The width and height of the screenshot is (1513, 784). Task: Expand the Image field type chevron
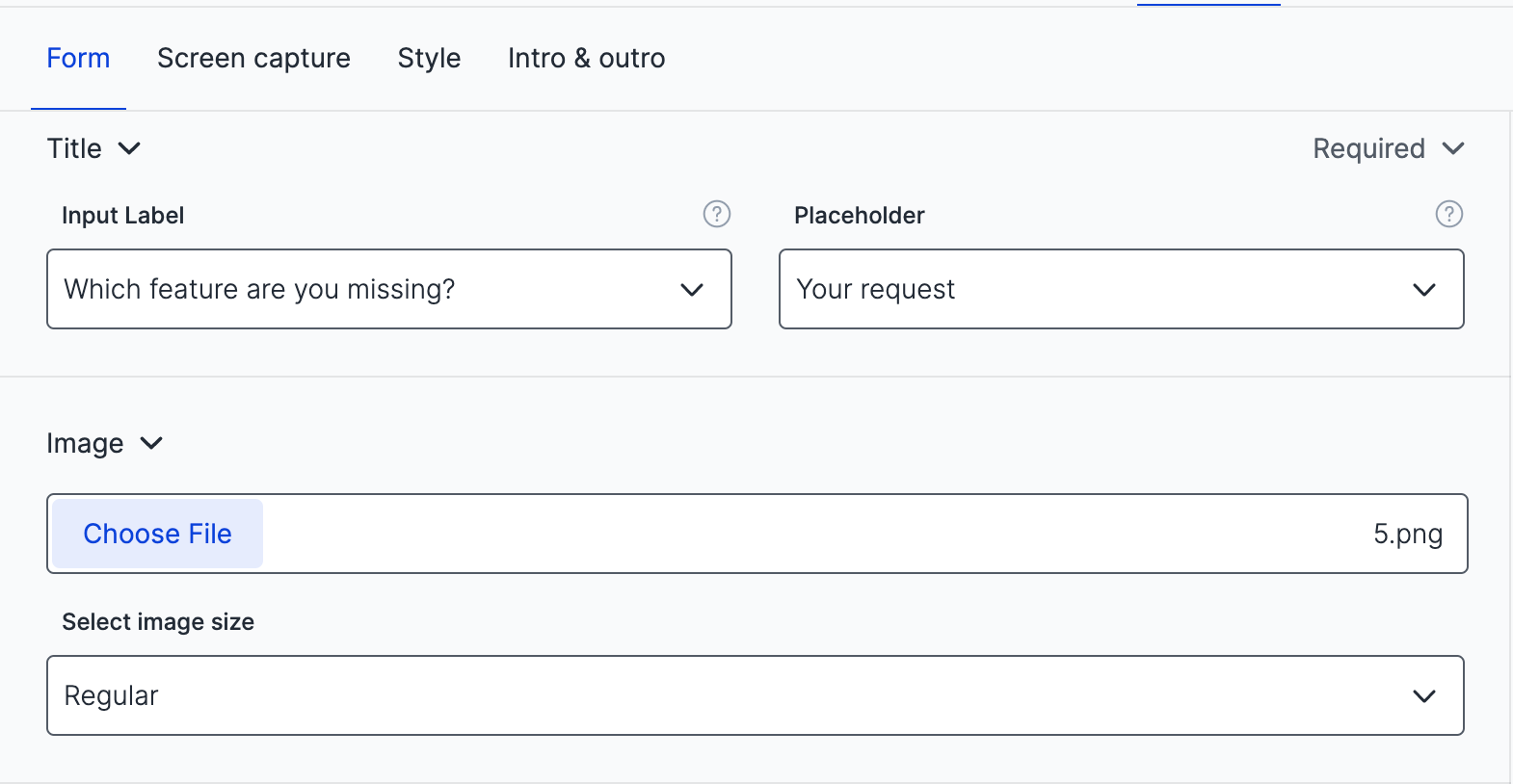tap(151, 443)
